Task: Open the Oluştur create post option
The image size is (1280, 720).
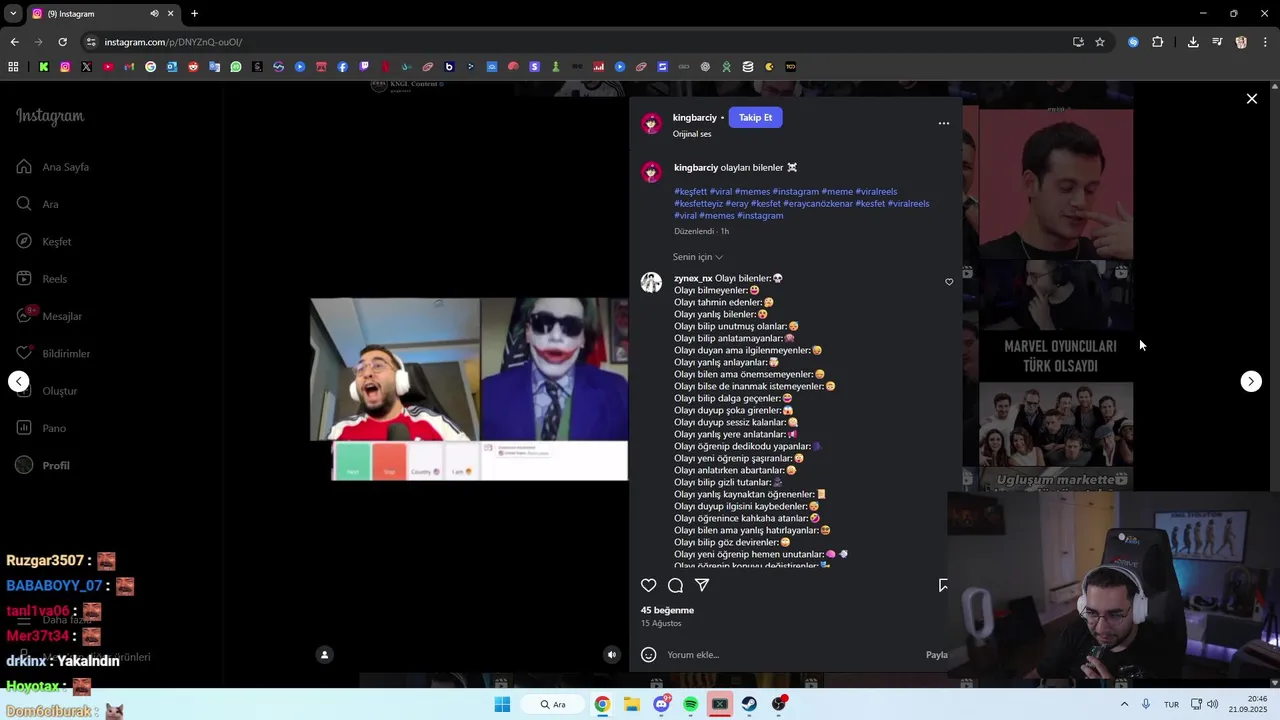Action: pyautogui.click(x=47, y=391)
